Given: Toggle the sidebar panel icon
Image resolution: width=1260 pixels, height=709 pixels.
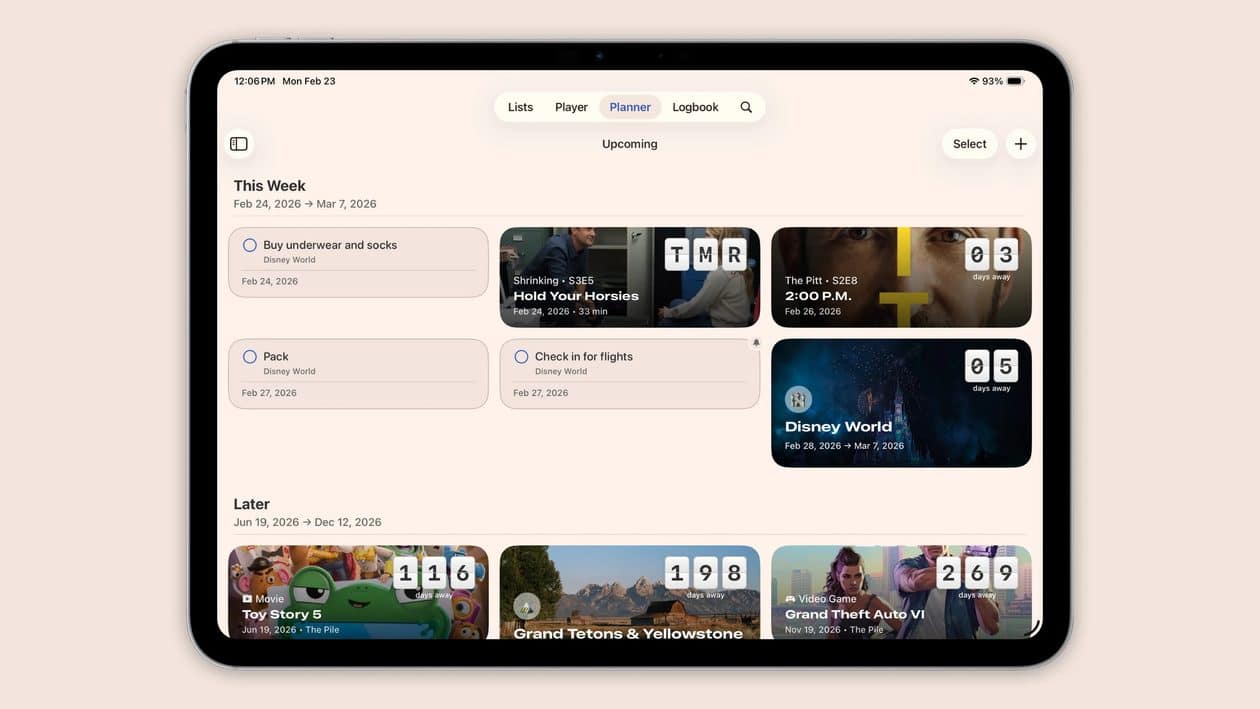Looking at the screenshot, I should pyautogui.click(x=239, y=143).
